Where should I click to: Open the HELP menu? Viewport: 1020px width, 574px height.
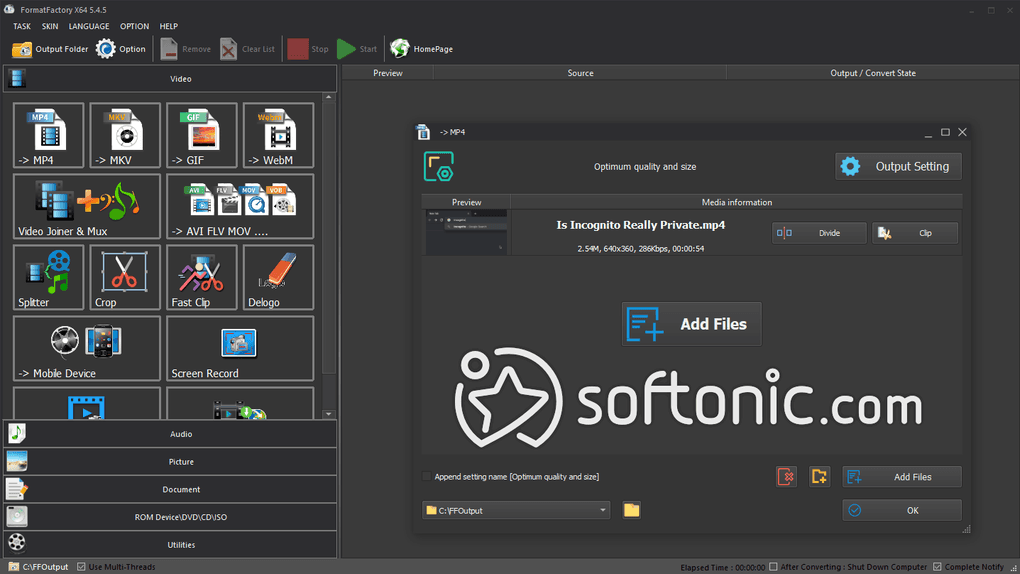point(168,26)
